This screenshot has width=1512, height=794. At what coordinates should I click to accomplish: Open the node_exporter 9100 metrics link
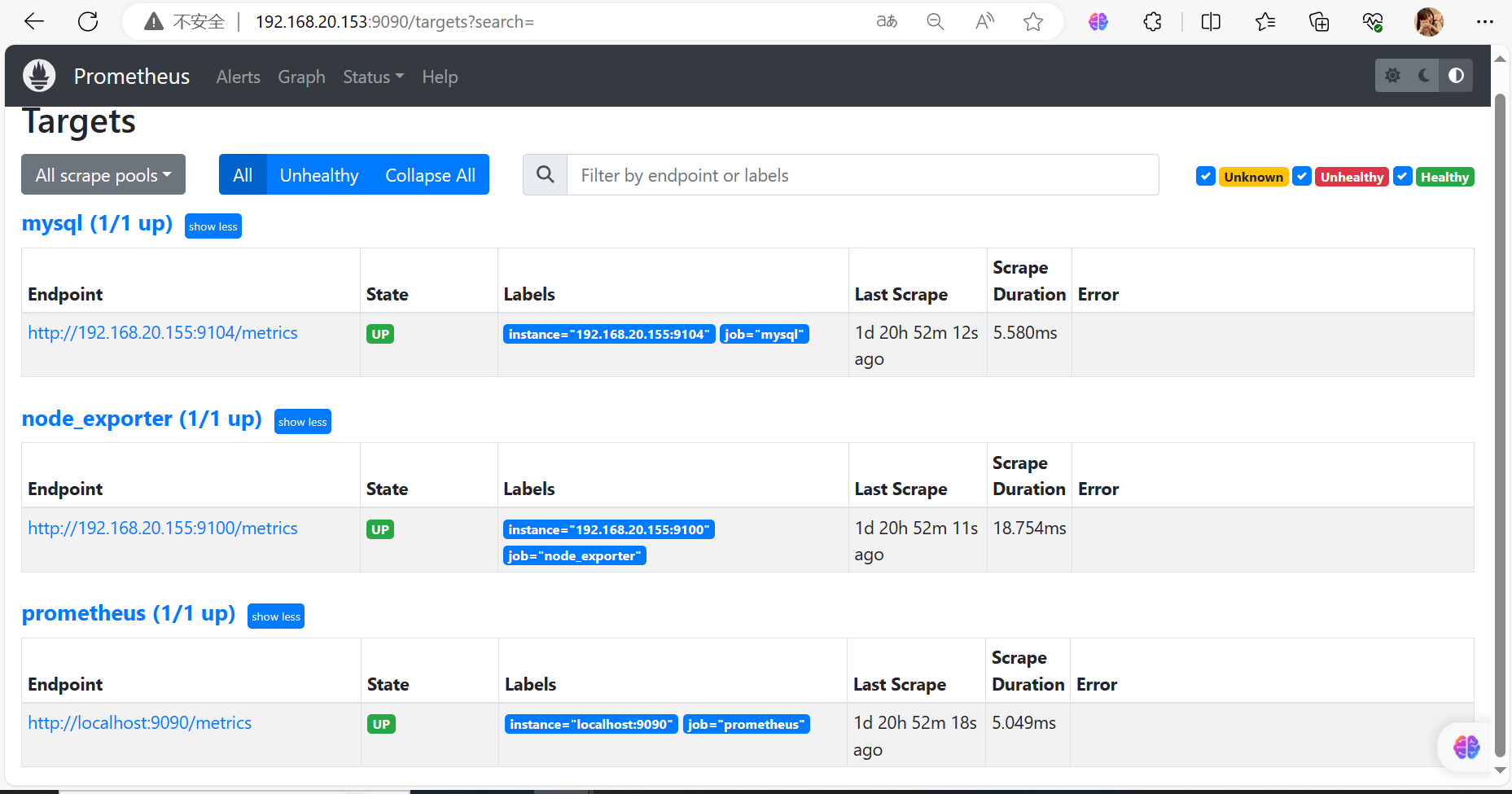click(163, 528)
